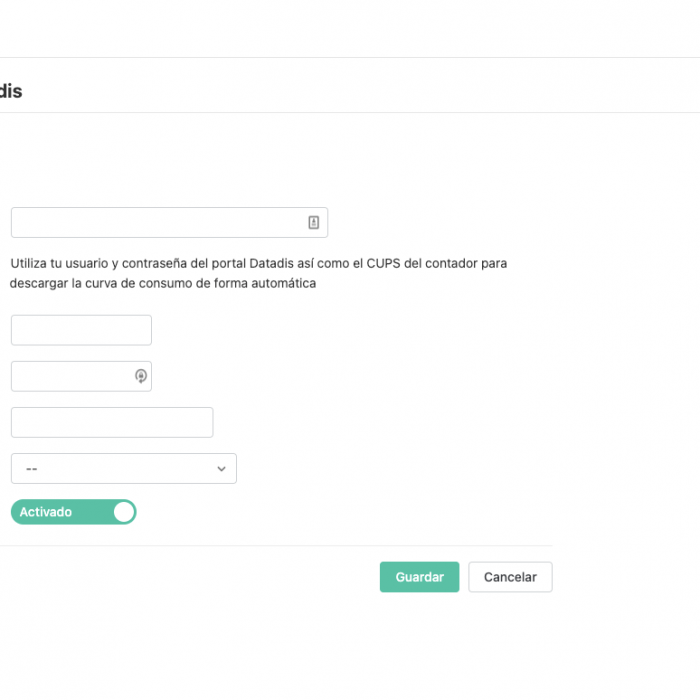Cancel the form with Cancelar
Image resolution: width=700 pixels, height=700 pixels.
[x=510, y=577]
